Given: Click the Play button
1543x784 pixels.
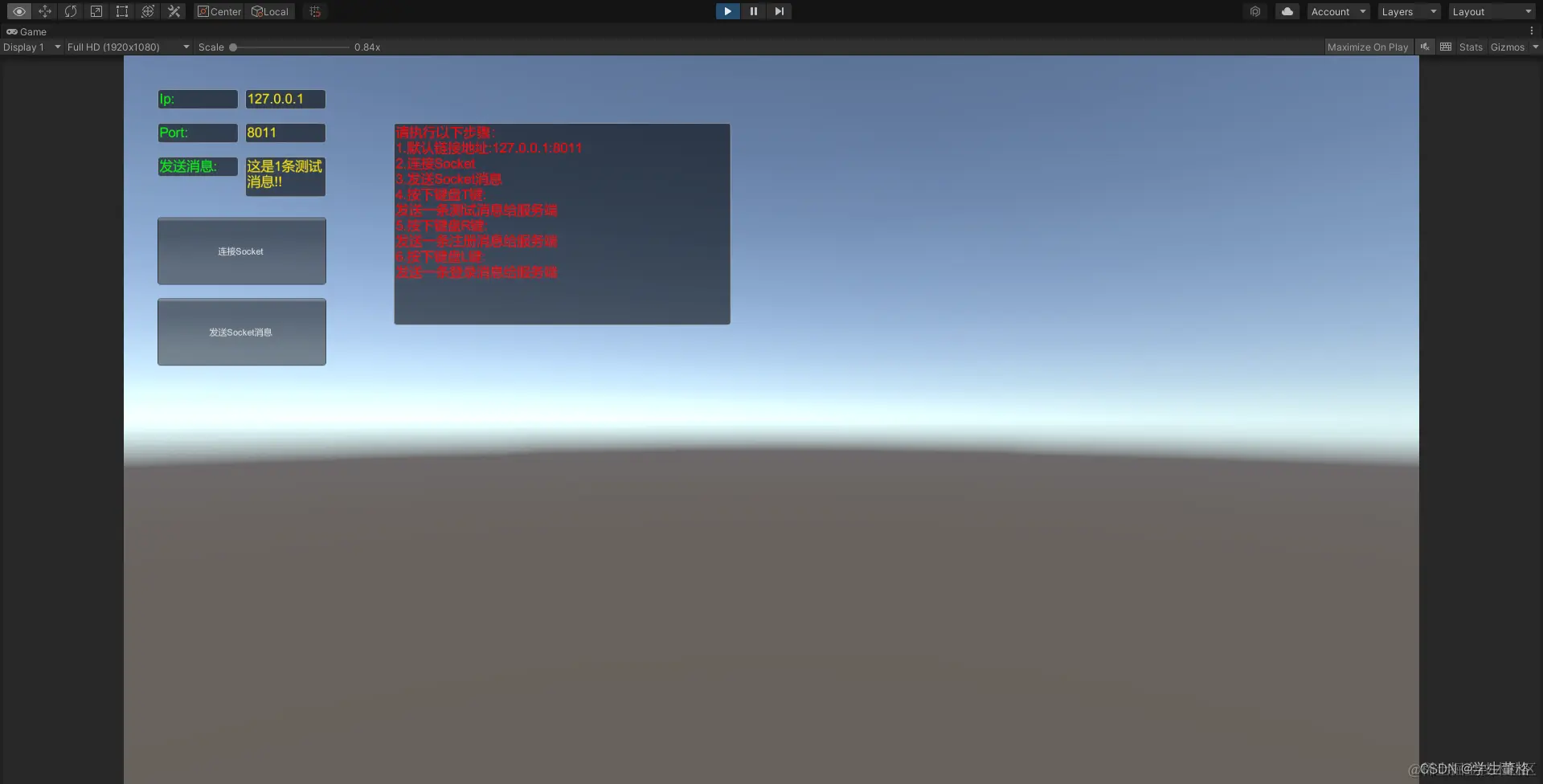Looking at the screenshot, I should pyautogui.click(x=727, y=11).
